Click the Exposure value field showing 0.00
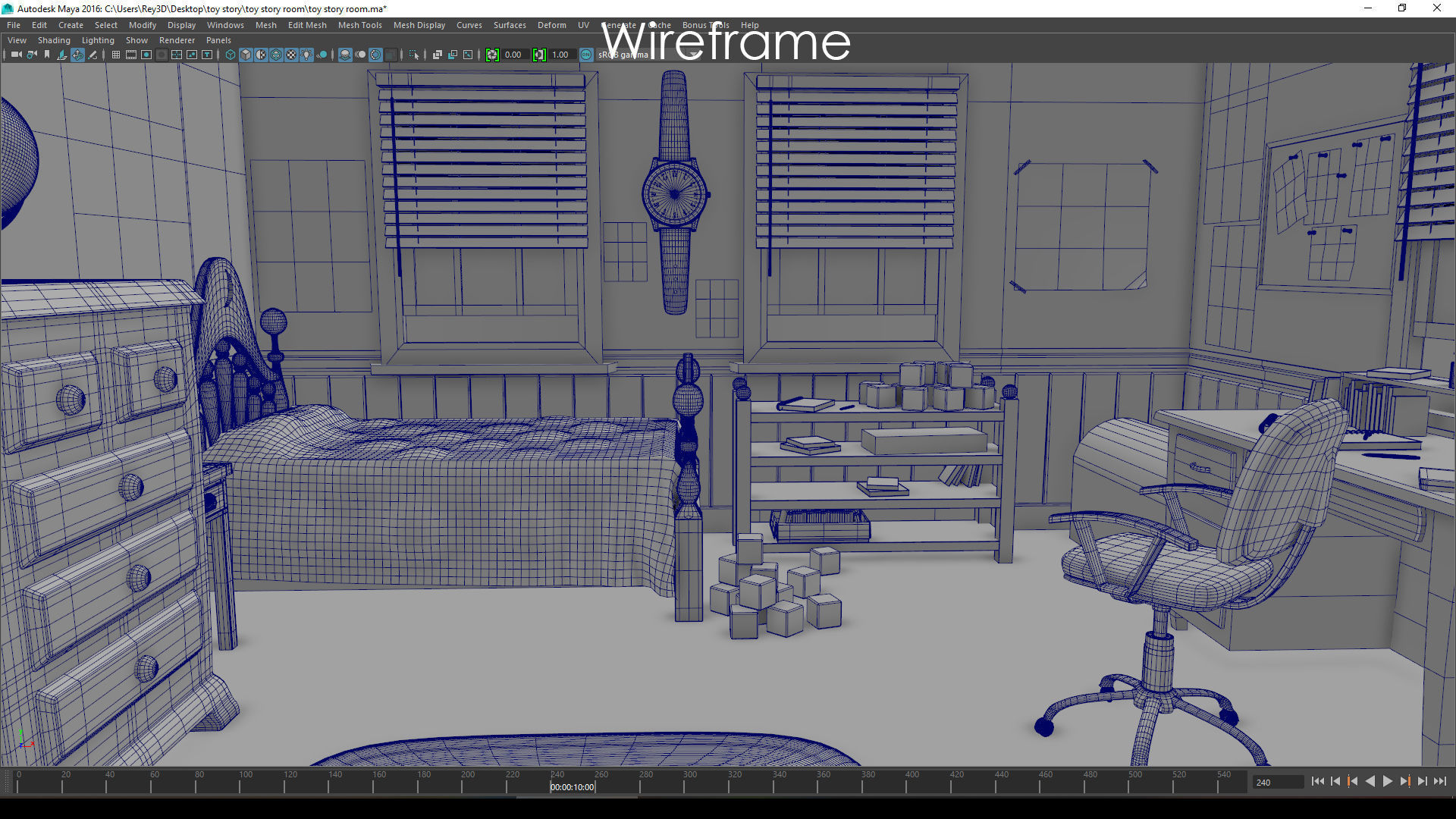Viewport: 1456px width, 819px height. (515, 55)
